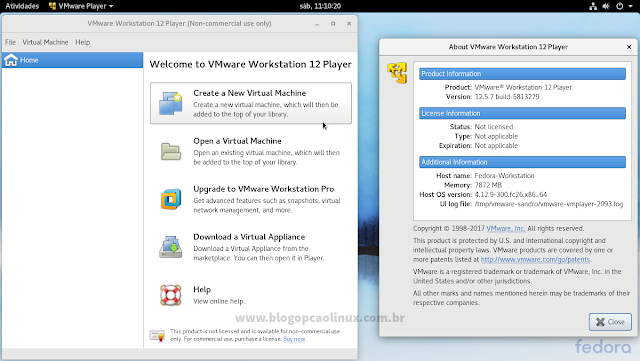Click the Upgrade to Workstation Pro icon

(x=171, y=199)
